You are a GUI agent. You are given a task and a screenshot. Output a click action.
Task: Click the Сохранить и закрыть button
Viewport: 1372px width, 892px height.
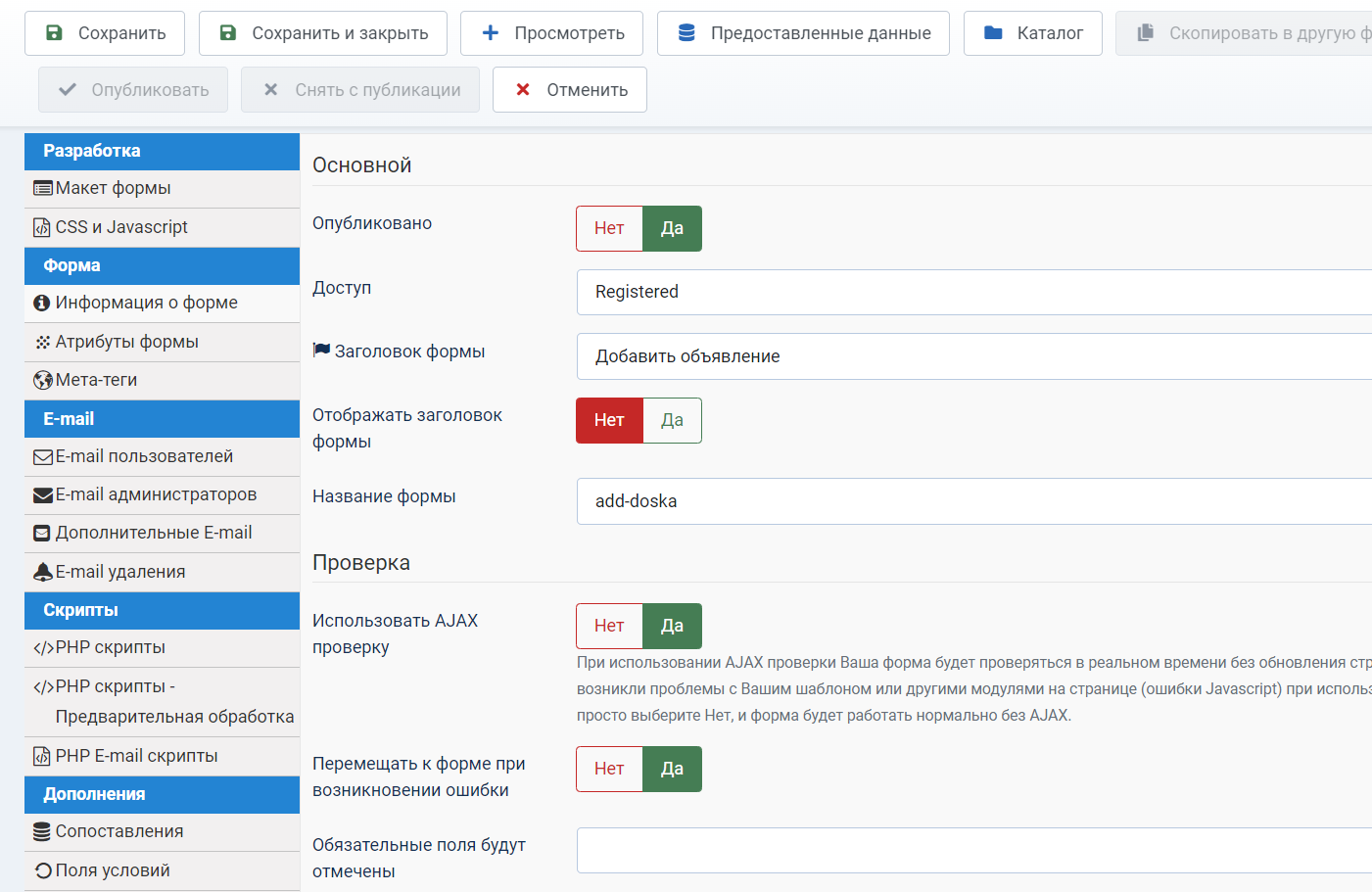(323, 33)
